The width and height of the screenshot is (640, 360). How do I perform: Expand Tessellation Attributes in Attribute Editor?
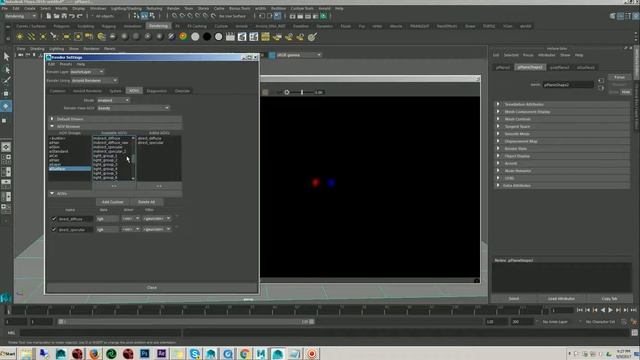562,104
